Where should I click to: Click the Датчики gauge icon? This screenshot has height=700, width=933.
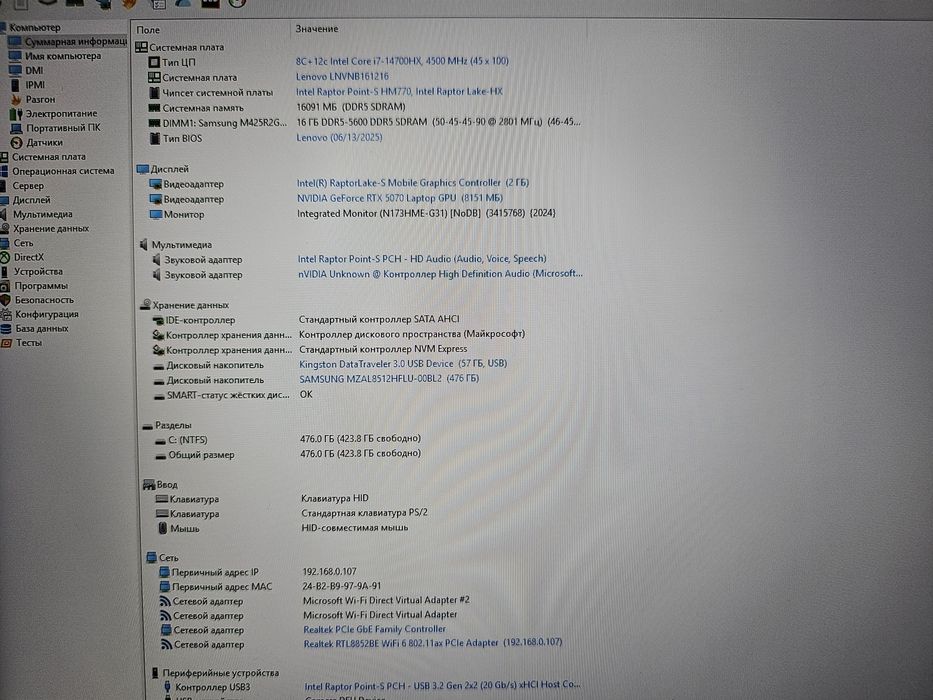(x=17, y=142)
